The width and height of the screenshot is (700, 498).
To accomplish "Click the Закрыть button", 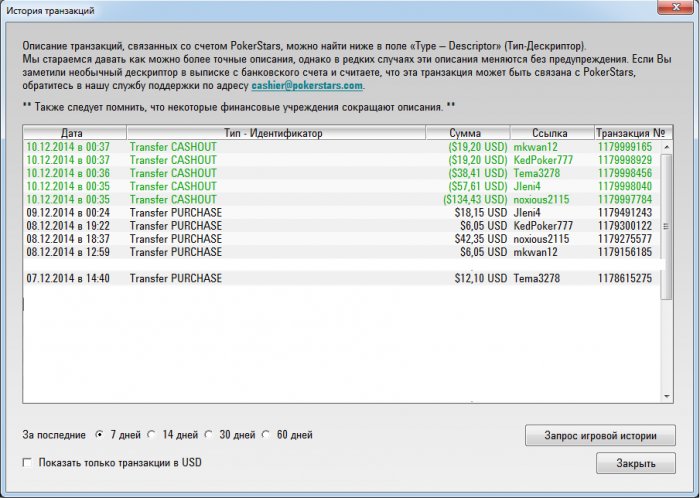I will (x=636, y=464).
